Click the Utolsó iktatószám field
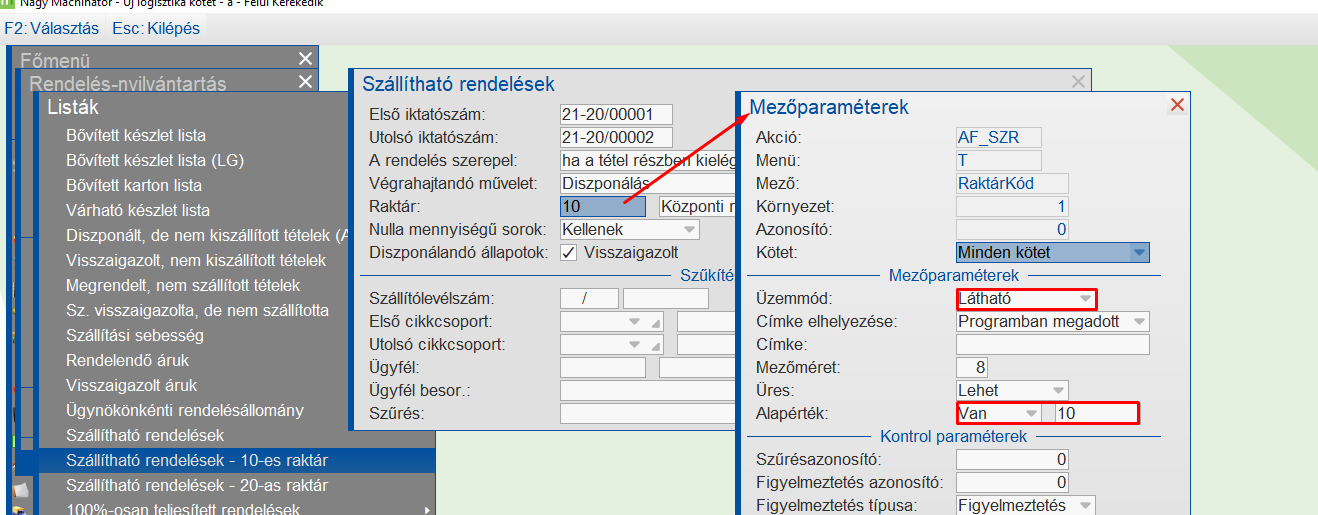 click(616, 138)
